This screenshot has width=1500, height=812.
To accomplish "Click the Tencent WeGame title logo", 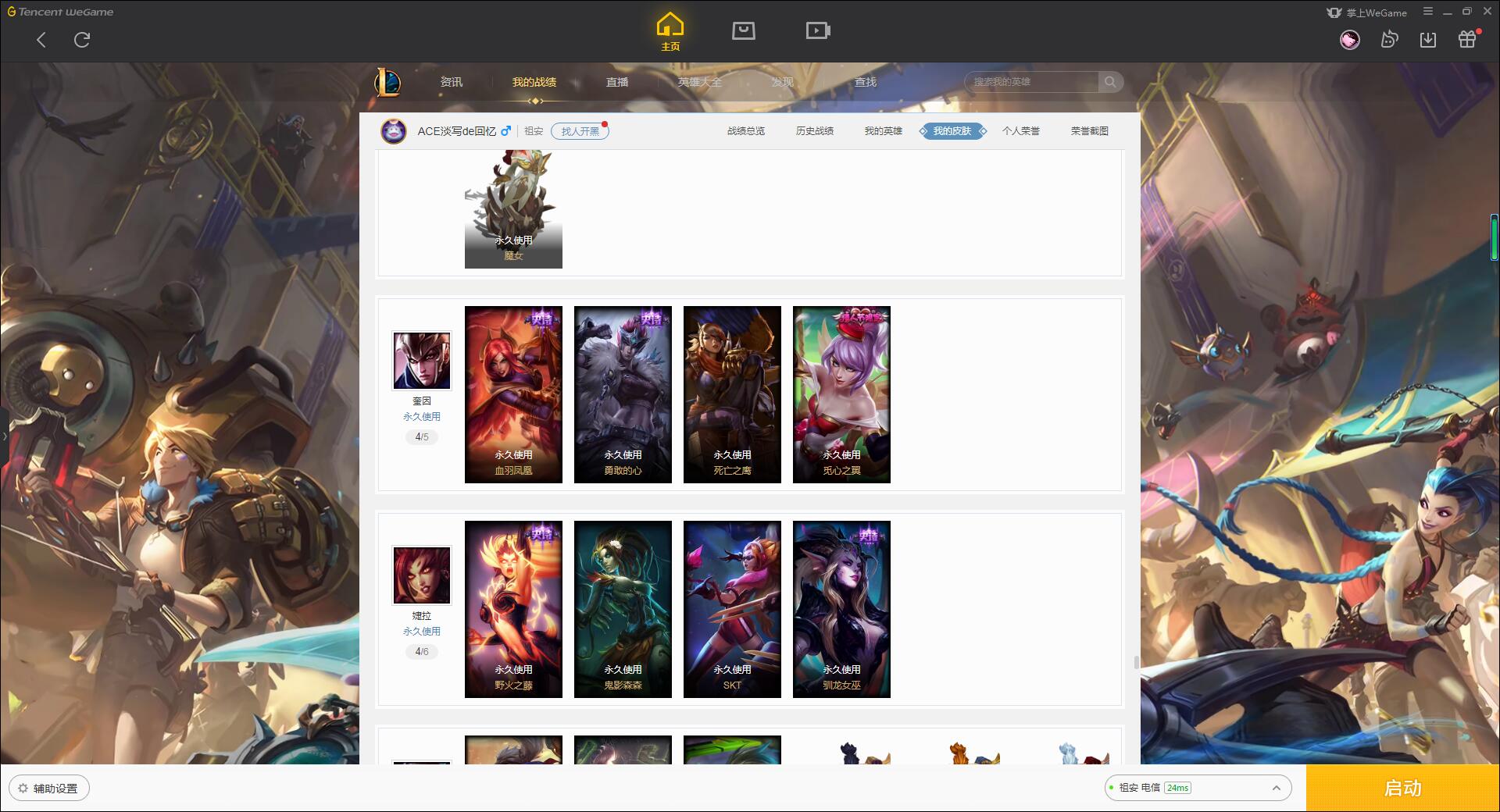I will pyautogui.click(x=60, y=12).
